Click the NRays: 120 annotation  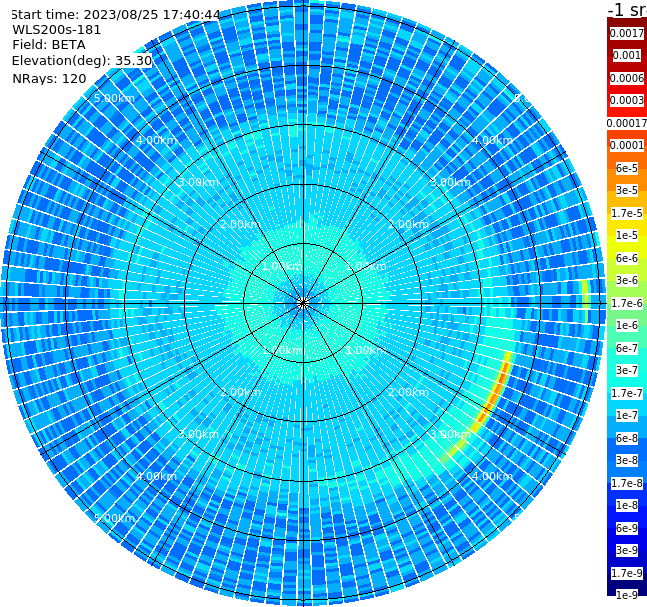(50, 78)
